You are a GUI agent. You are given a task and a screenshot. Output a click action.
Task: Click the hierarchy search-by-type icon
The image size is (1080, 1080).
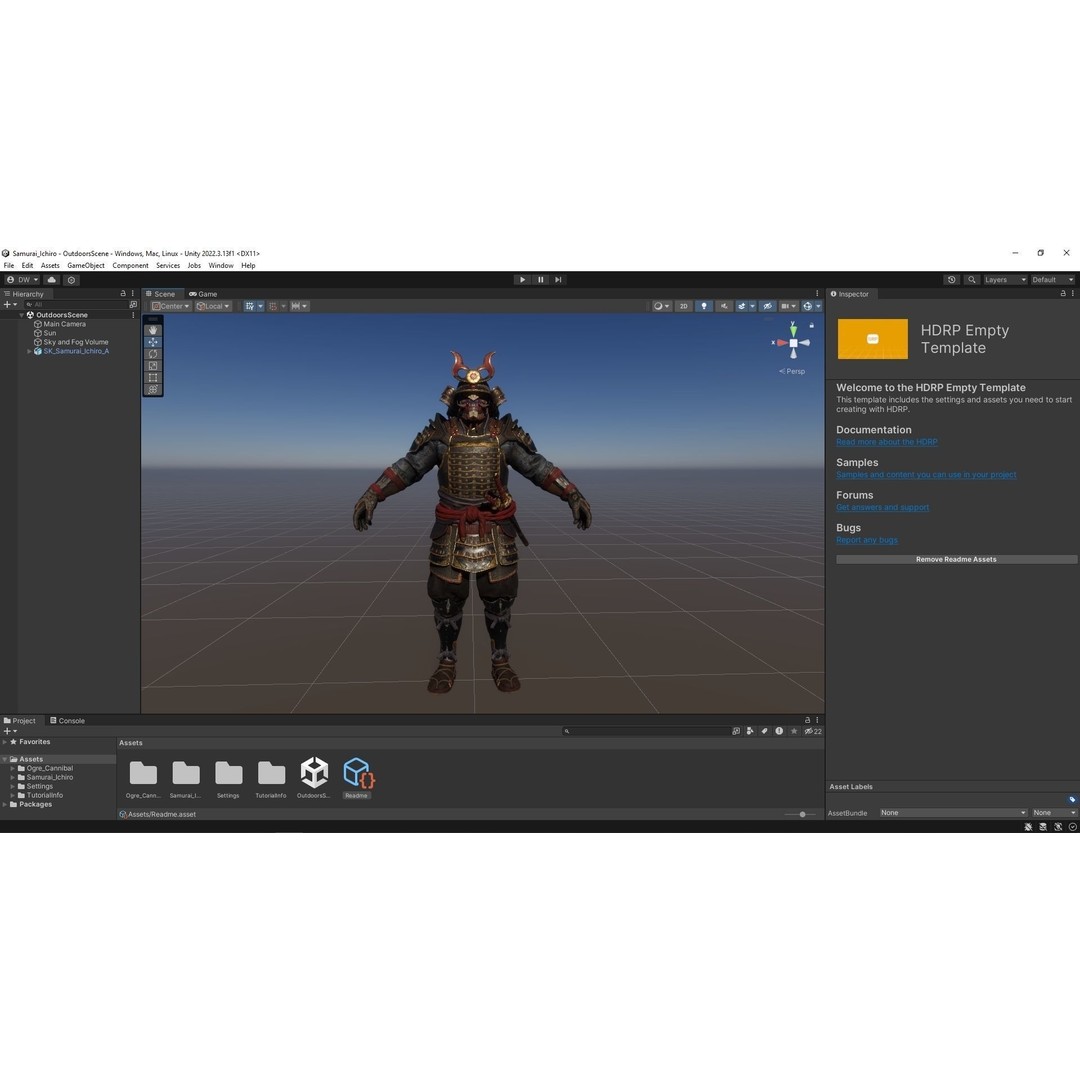pyautogui.click(x=133, y=304)
